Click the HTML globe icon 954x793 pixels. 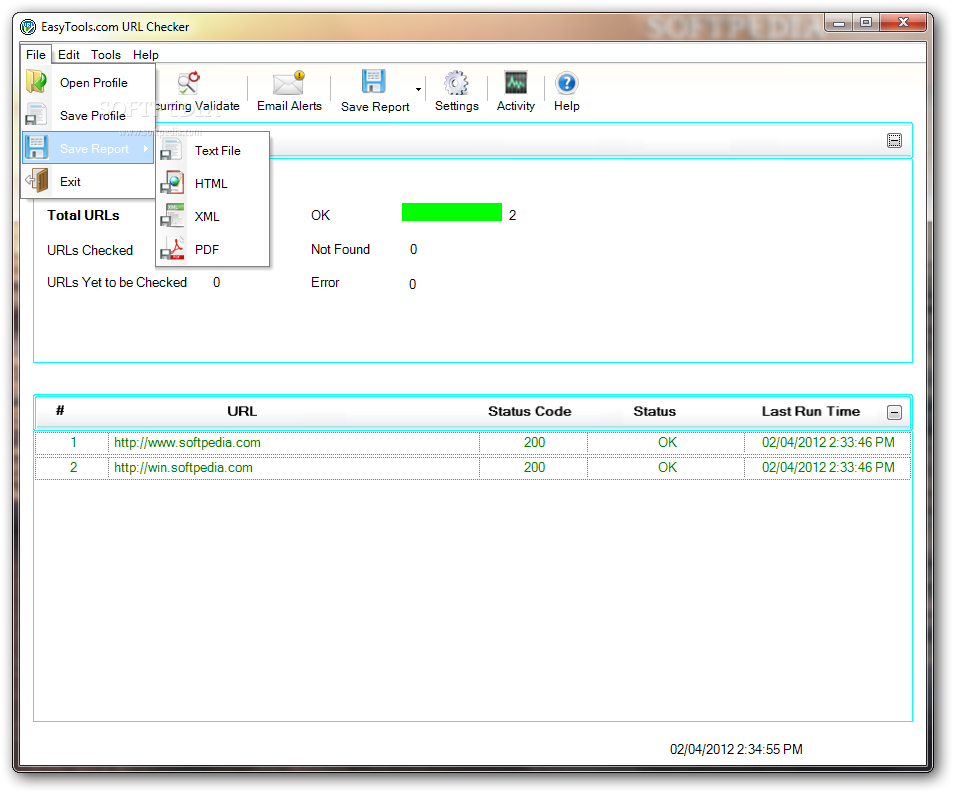coord(172,183)
